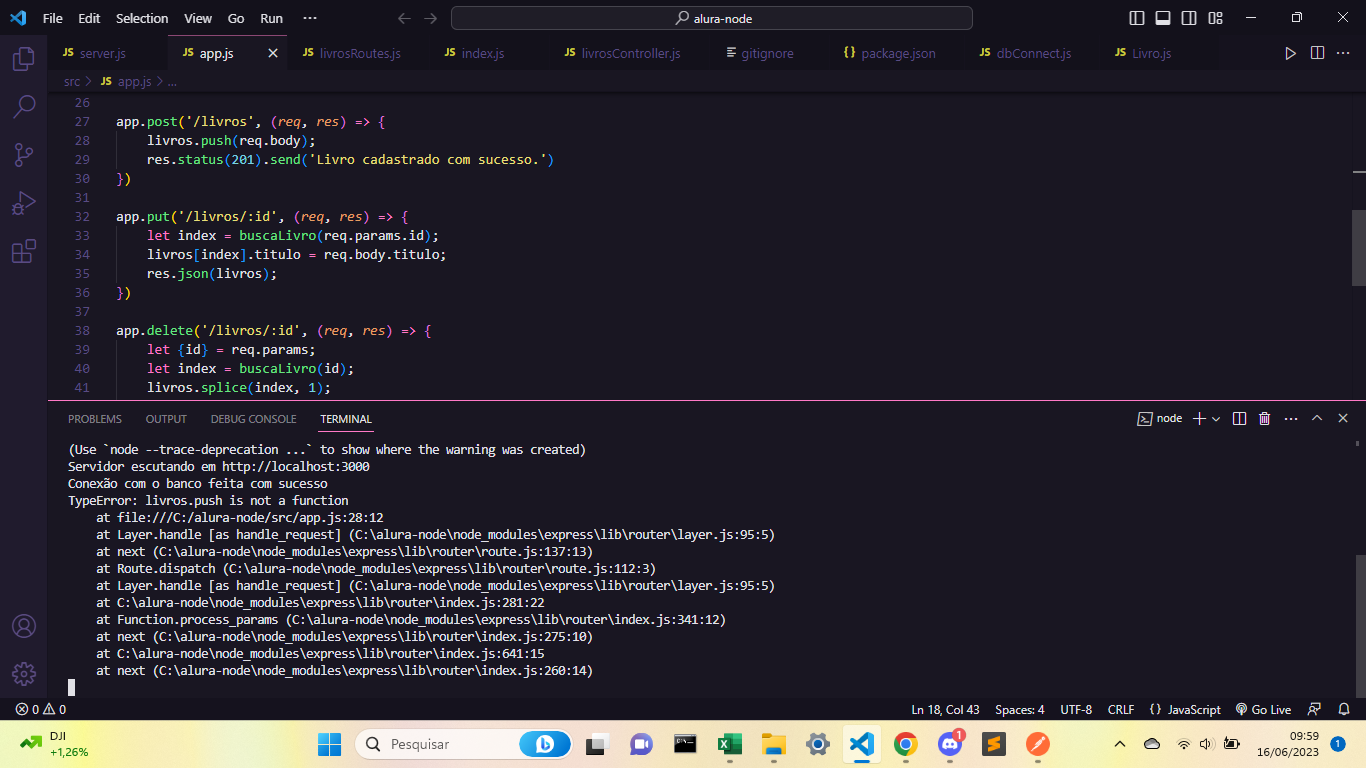This screenshot has height=768, width=1366.
Task: Open the Explorer view in activity bar
Action: click(x=24, y=59)
